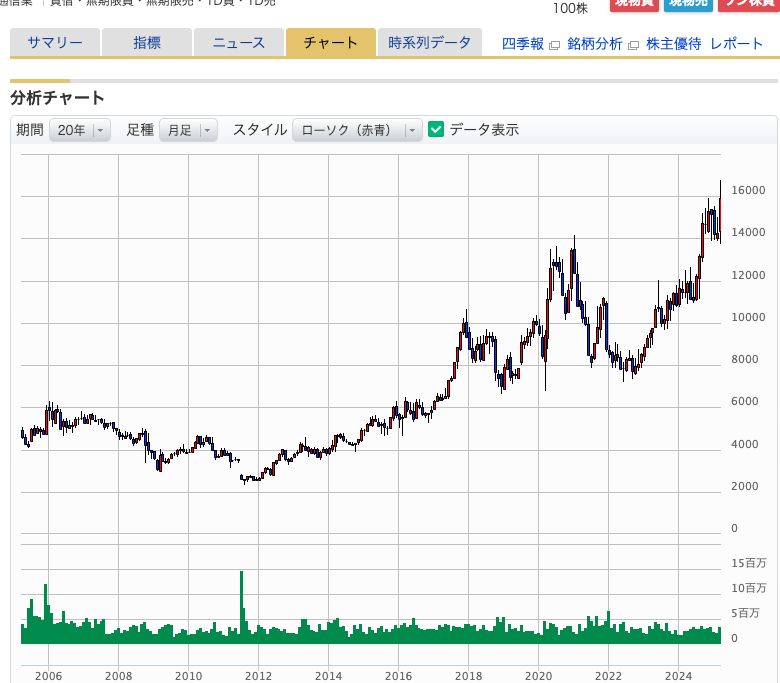The height and width of the screenshot is (683, 780).
Task: View the 時系列データ tab
Action: (429, 42)
